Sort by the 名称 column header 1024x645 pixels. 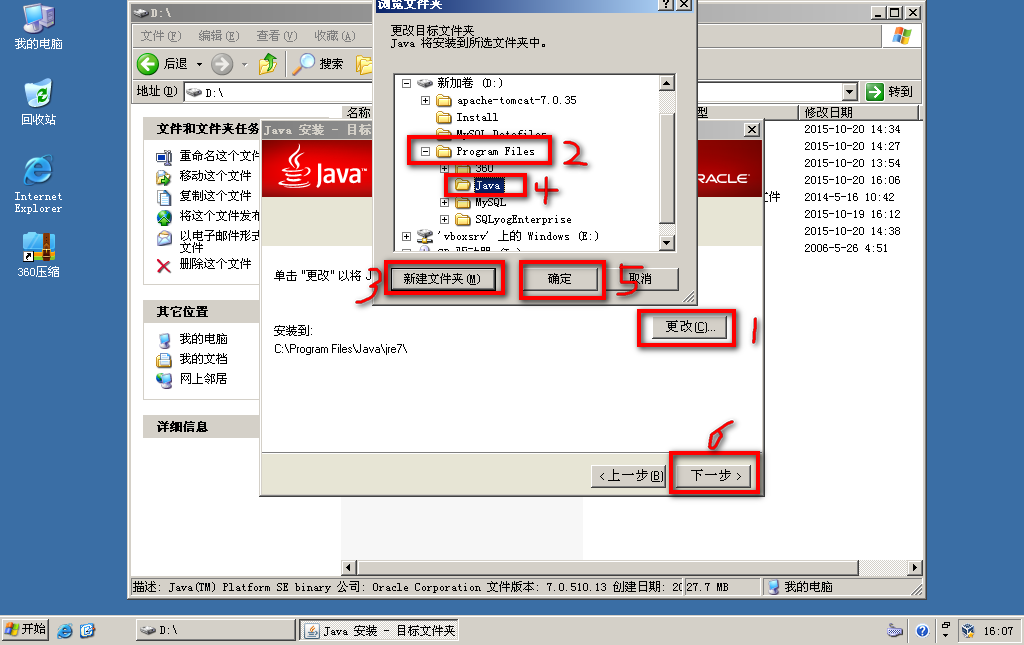click(x=358, y=112)
